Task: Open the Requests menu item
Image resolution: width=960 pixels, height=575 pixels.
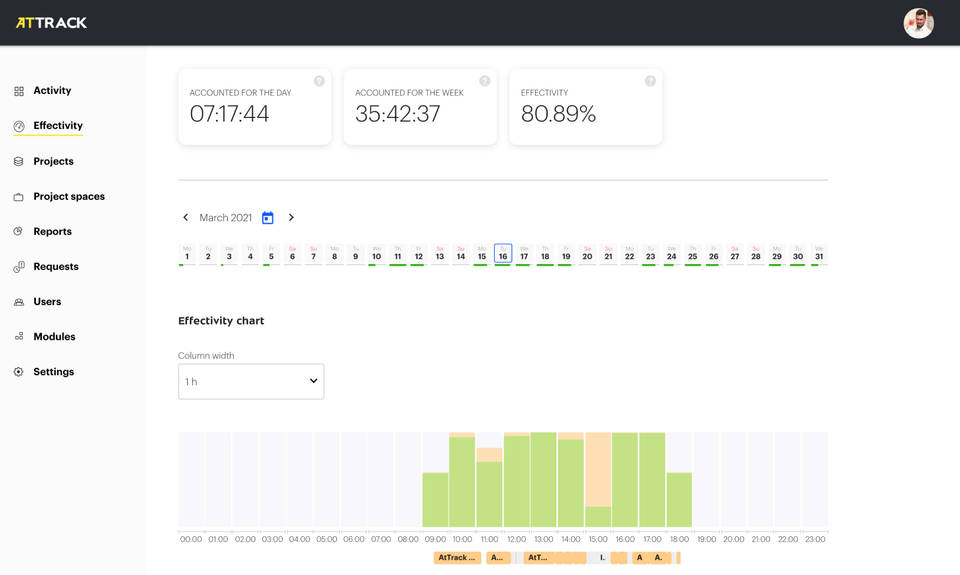Action: (55, 267)
